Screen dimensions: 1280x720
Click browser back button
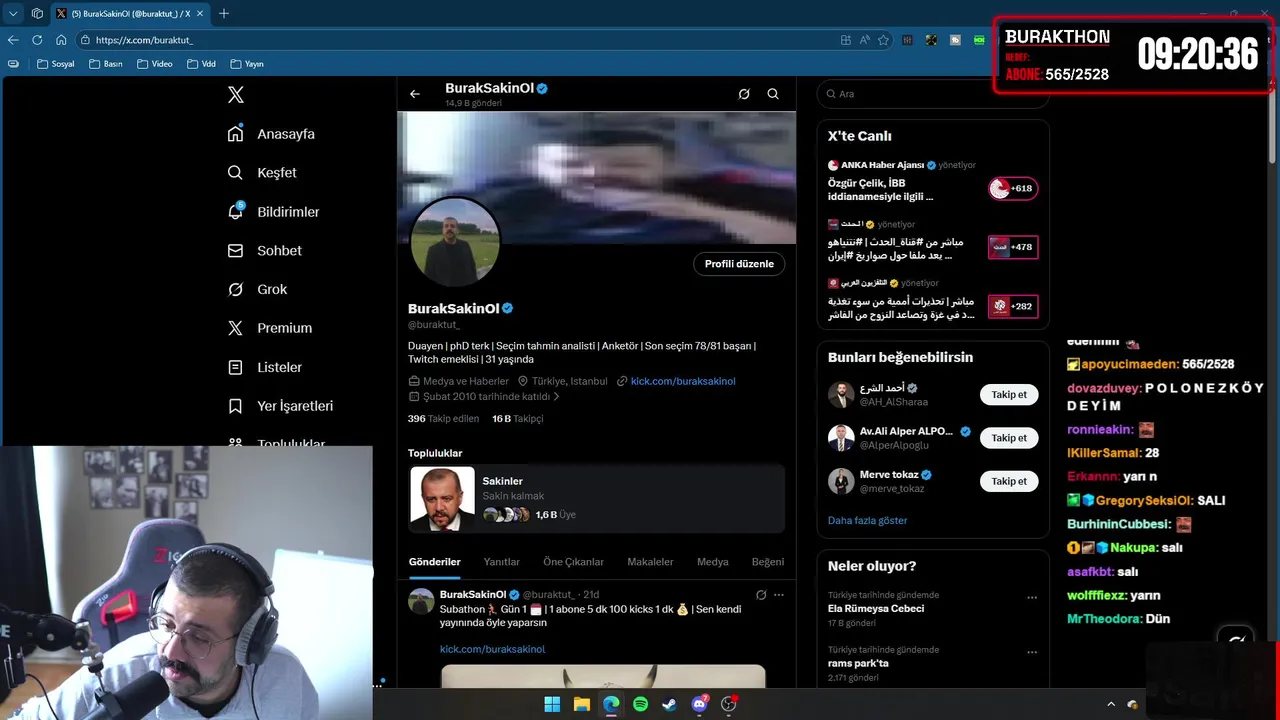(x=13, y=40)
